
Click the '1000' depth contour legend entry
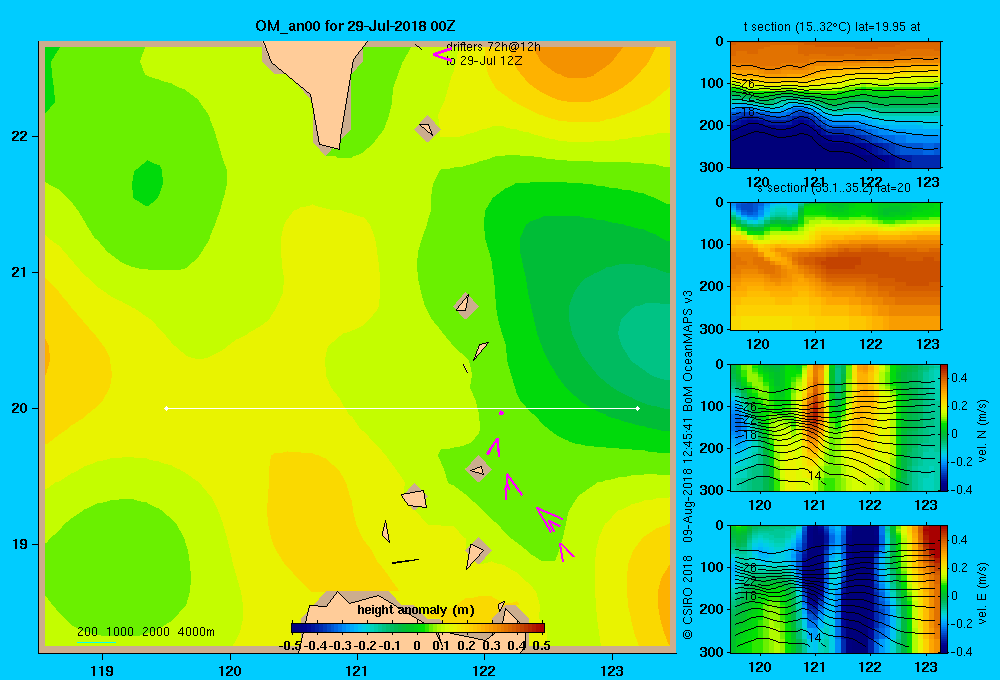[x=120, y=632]
